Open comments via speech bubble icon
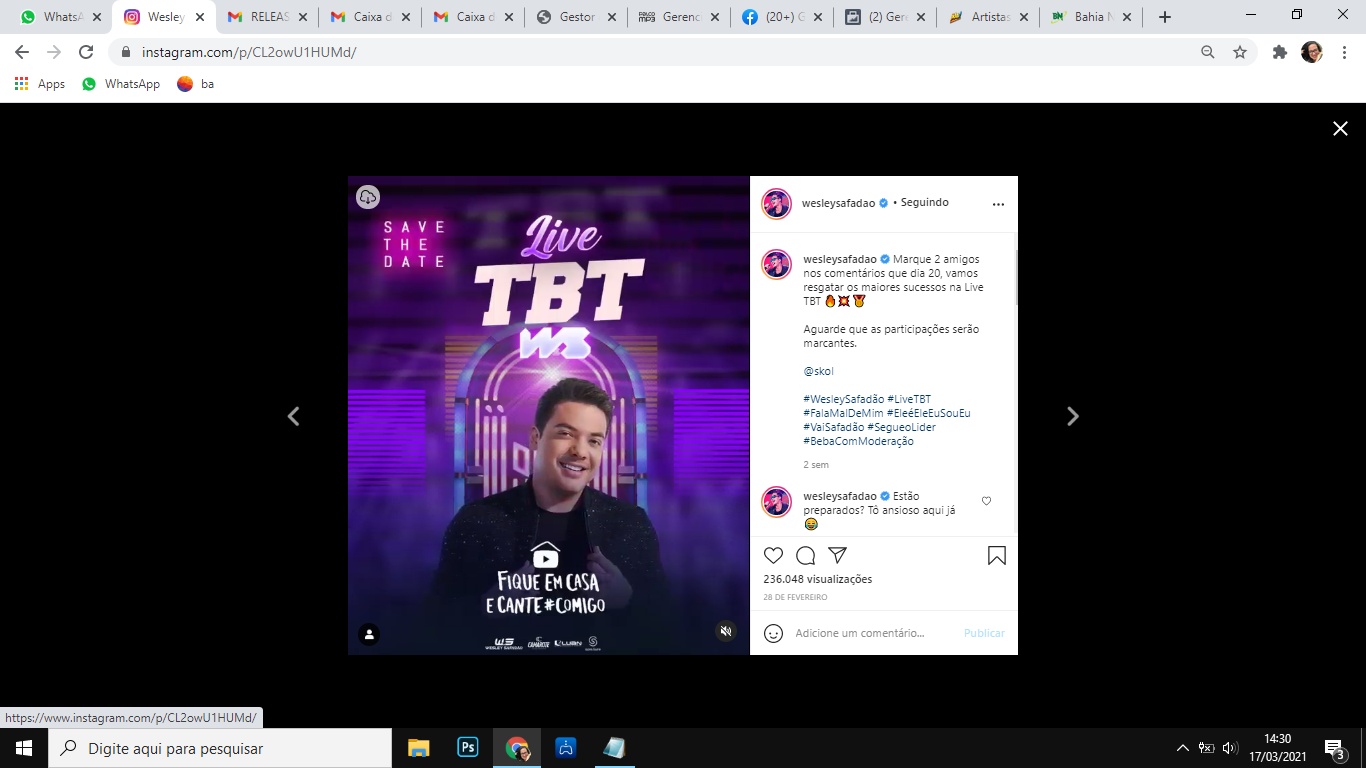Screen dimensions: 1366x768 805,556
